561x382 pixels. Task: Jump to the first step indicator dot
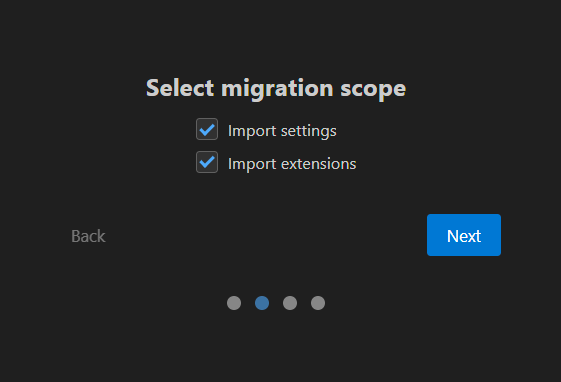[234, 303]
